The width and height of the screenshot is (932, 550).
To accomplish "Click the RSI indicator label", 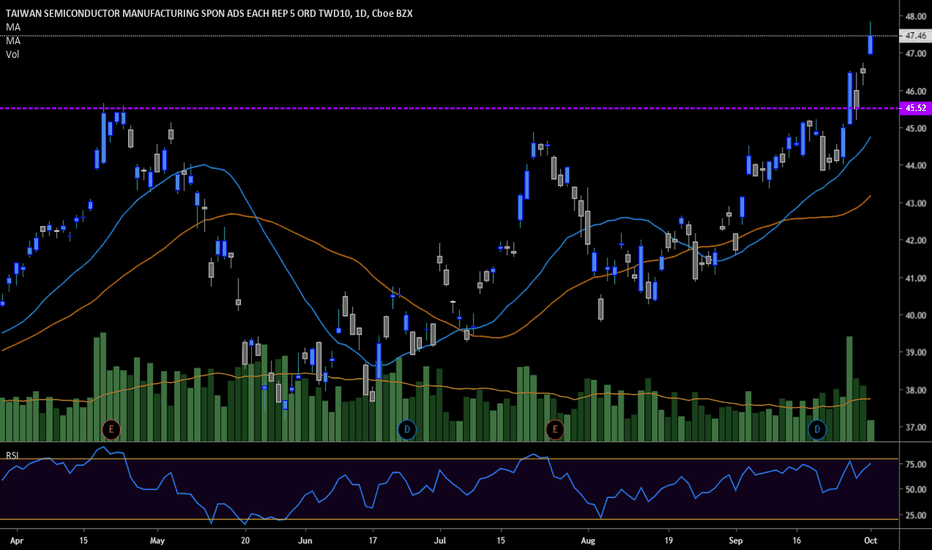I will tap(12, 455).
